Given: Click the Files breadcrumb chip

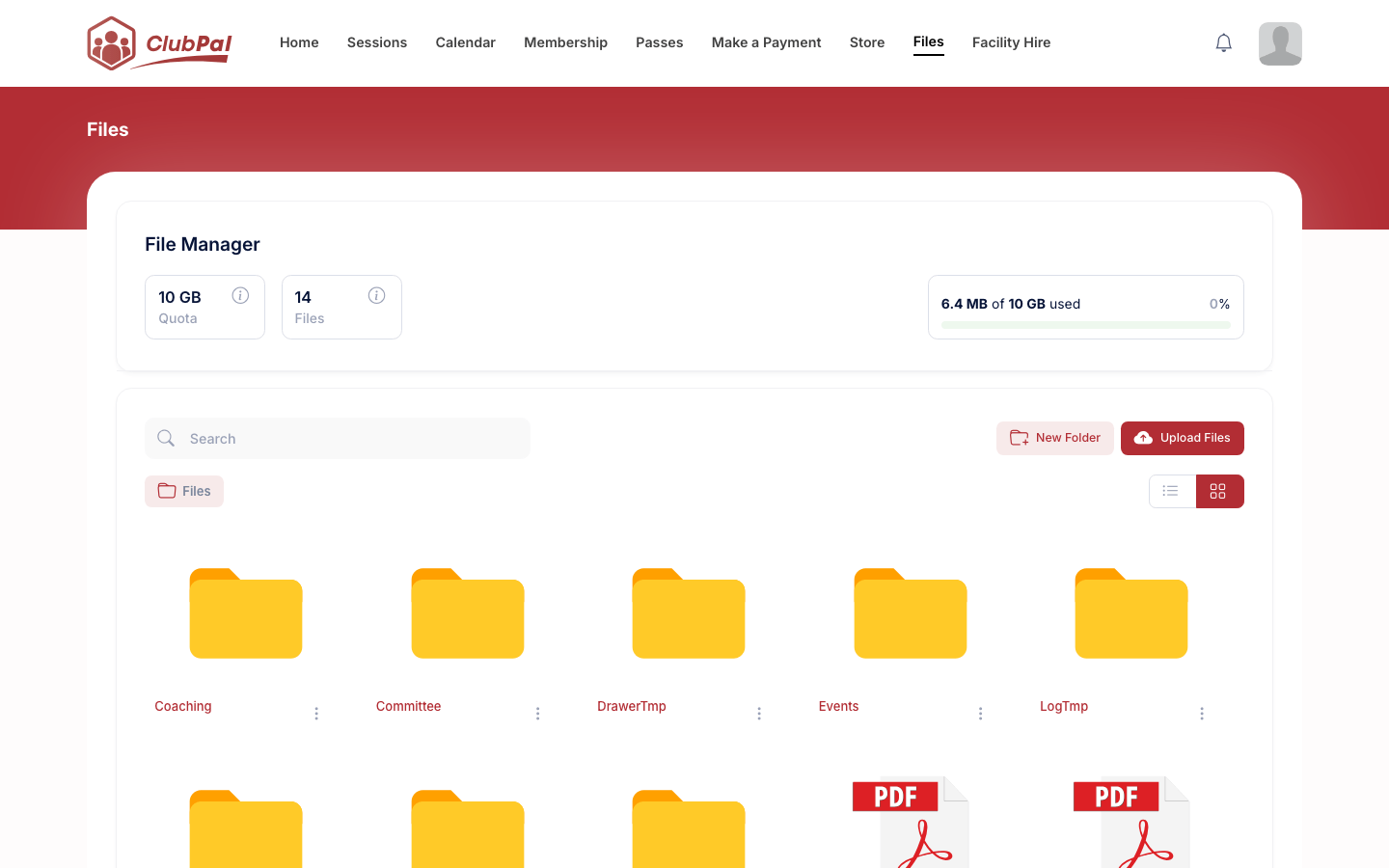Looking at the screenshot, I should 184,491.
